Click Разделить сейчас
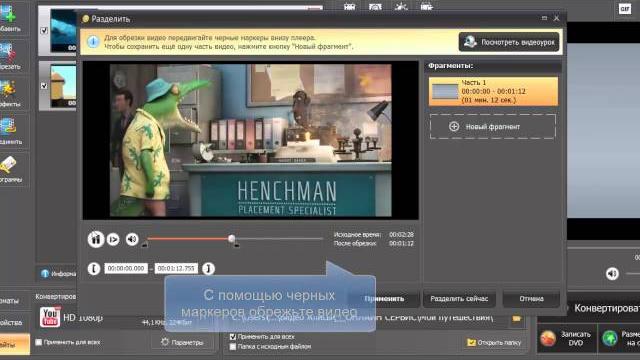 click(x=459, y=299)
